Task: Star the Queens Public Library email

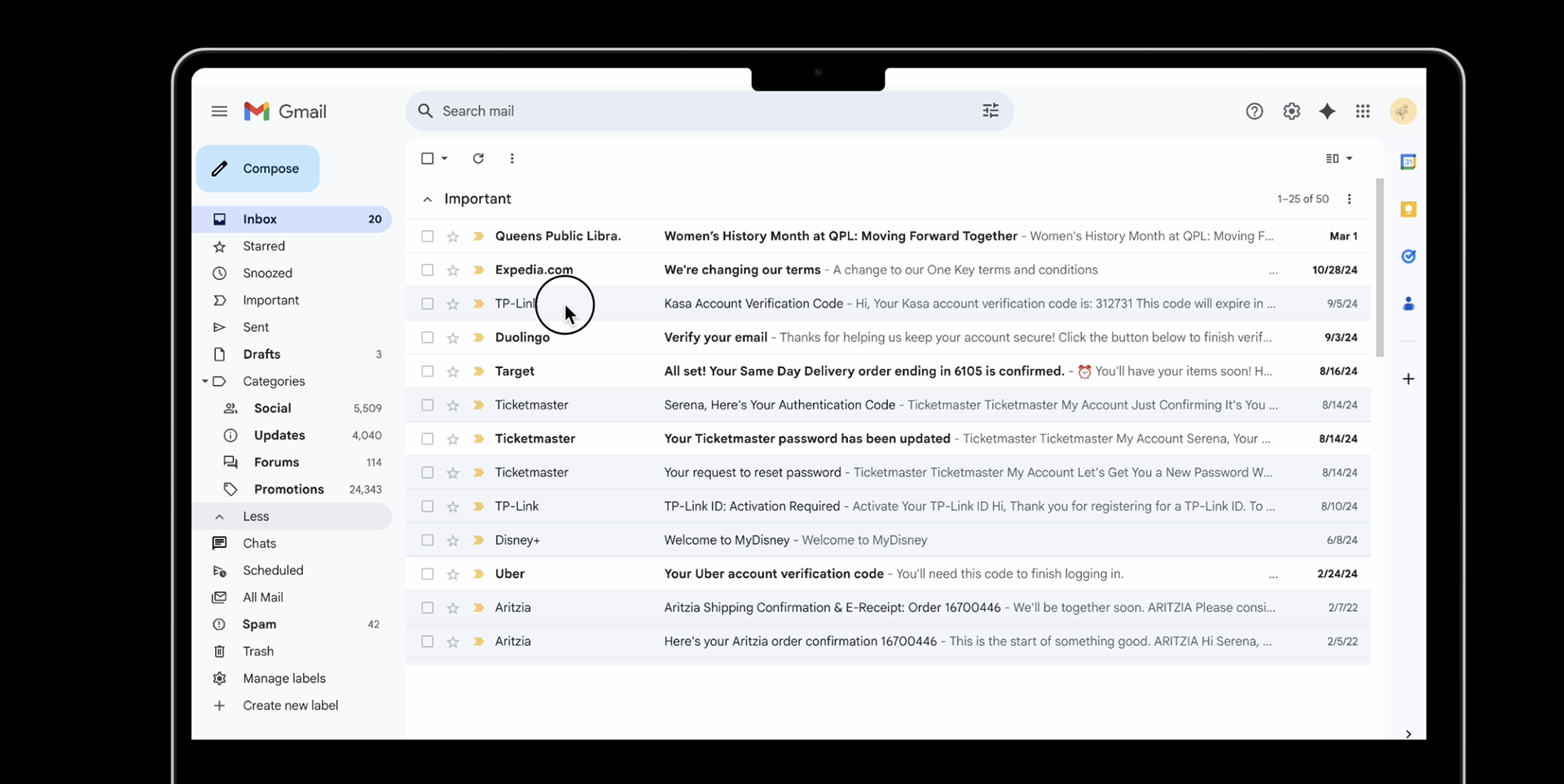Action: (x=453, y=237)
